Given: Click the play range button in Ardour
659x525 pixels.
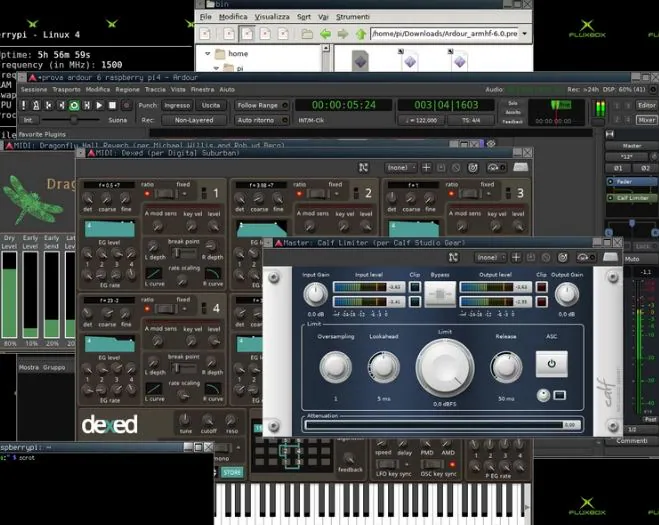Looking at the screenshot, I should click(87, 105).
